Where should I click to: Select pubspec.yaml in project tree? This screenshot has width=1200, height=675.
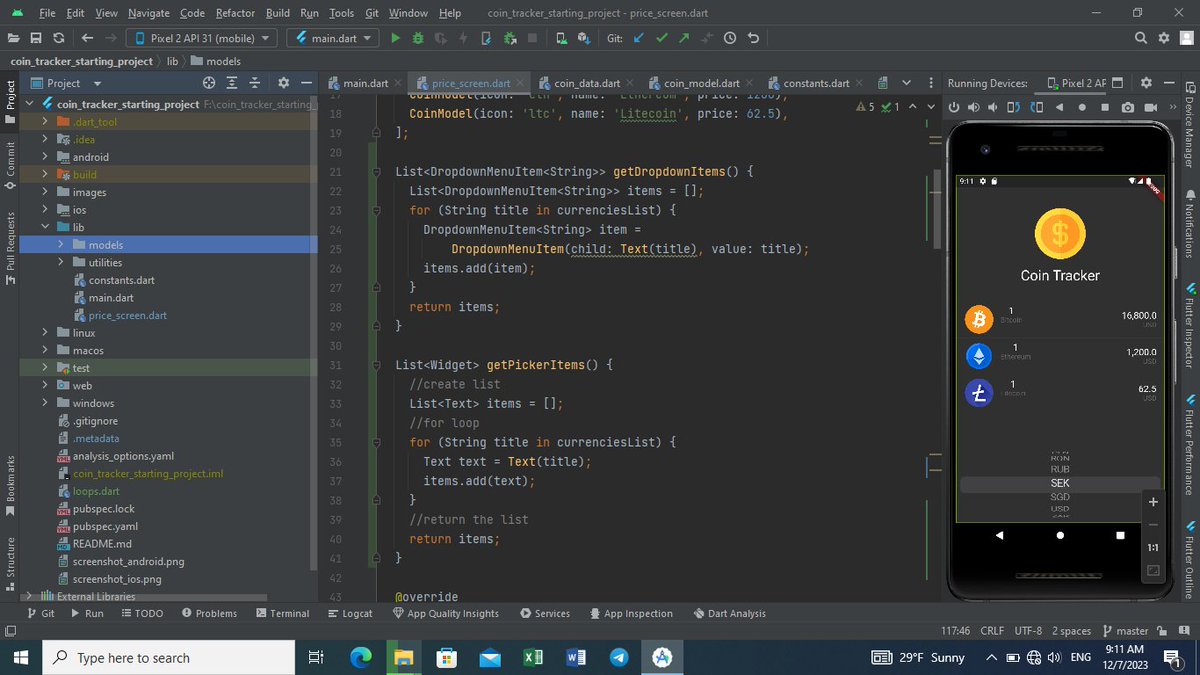coord(106,526)
